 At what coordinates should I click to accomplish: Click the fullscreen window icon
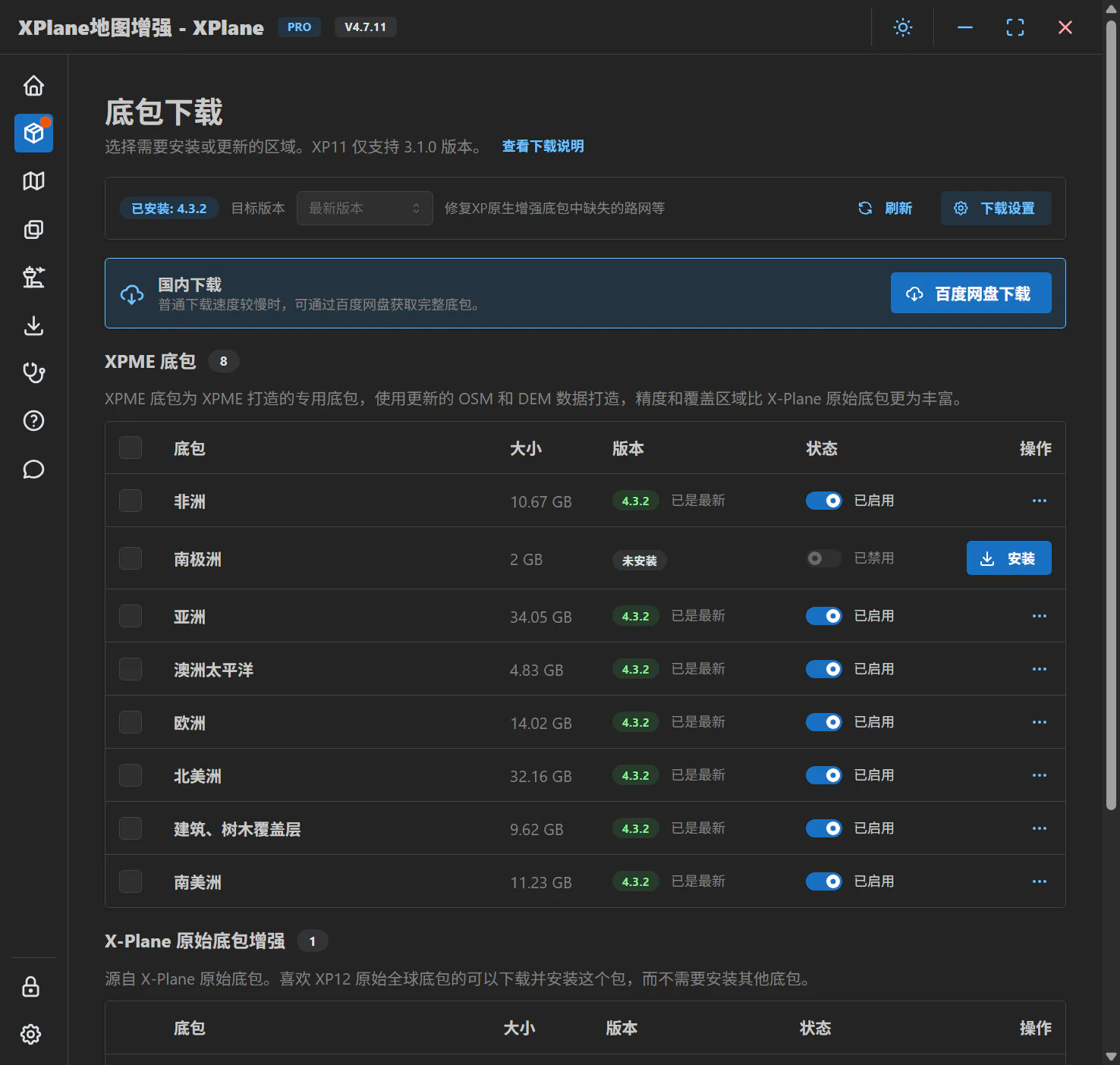1015,27
